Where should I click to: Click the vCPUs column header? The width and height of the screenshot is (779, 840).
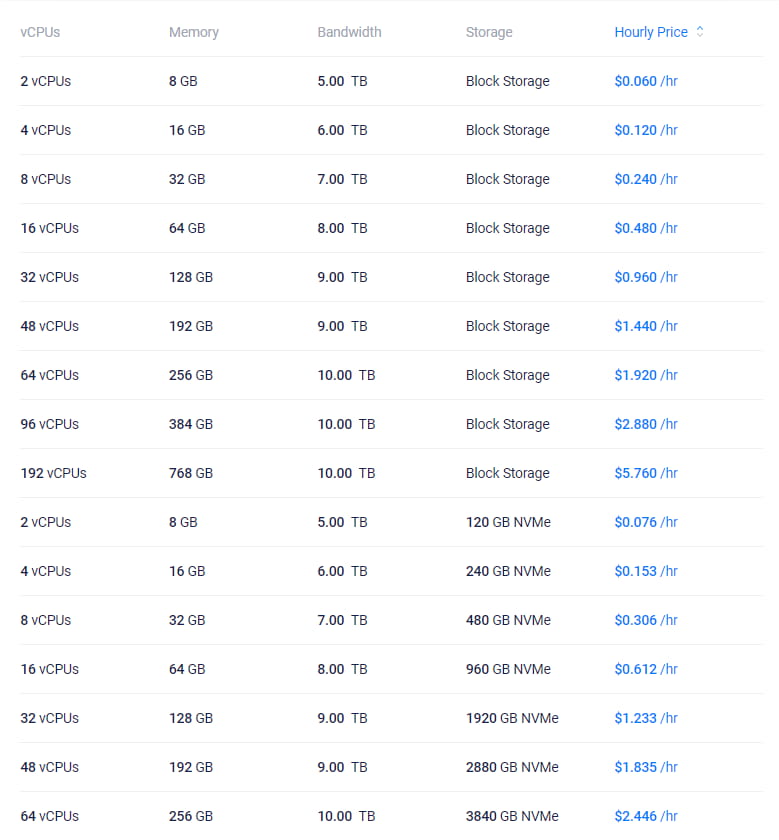[40, 32]
